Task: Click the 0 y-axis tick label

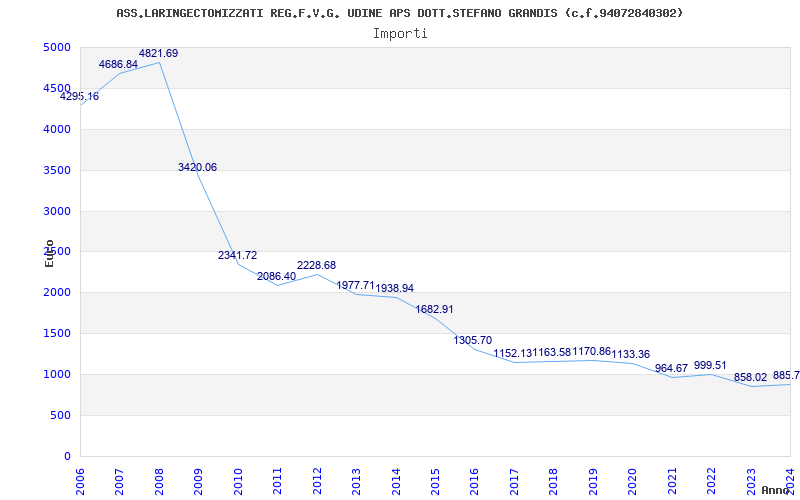Action: click(67, 456)
